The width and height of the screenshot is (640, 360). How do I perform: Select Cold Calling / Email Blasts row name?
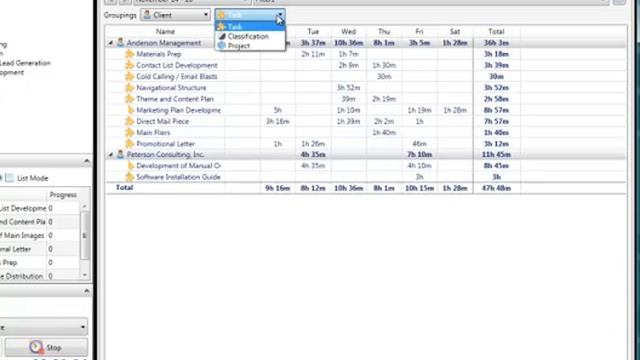177,76
